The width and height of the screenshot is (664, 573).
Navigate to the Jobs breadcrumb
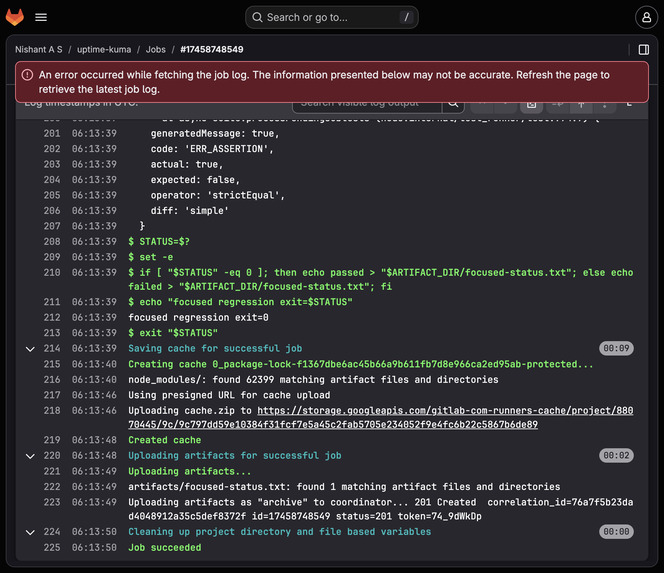pos(155,50)
